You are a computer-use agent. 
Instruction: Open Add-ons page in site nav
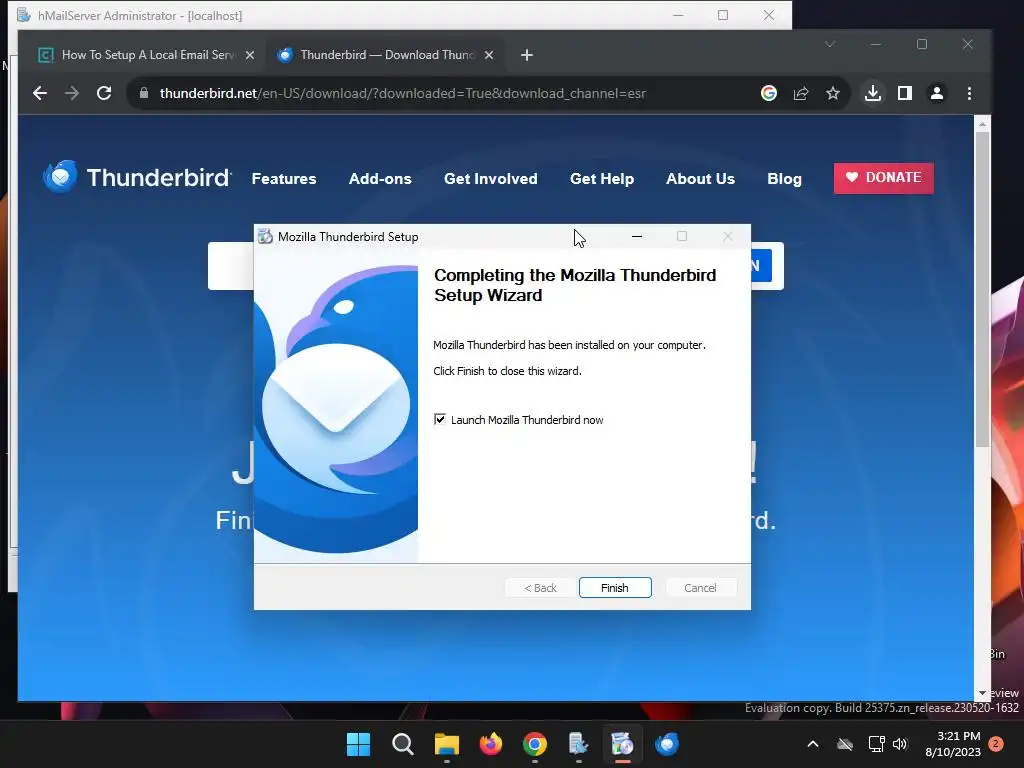380,178
